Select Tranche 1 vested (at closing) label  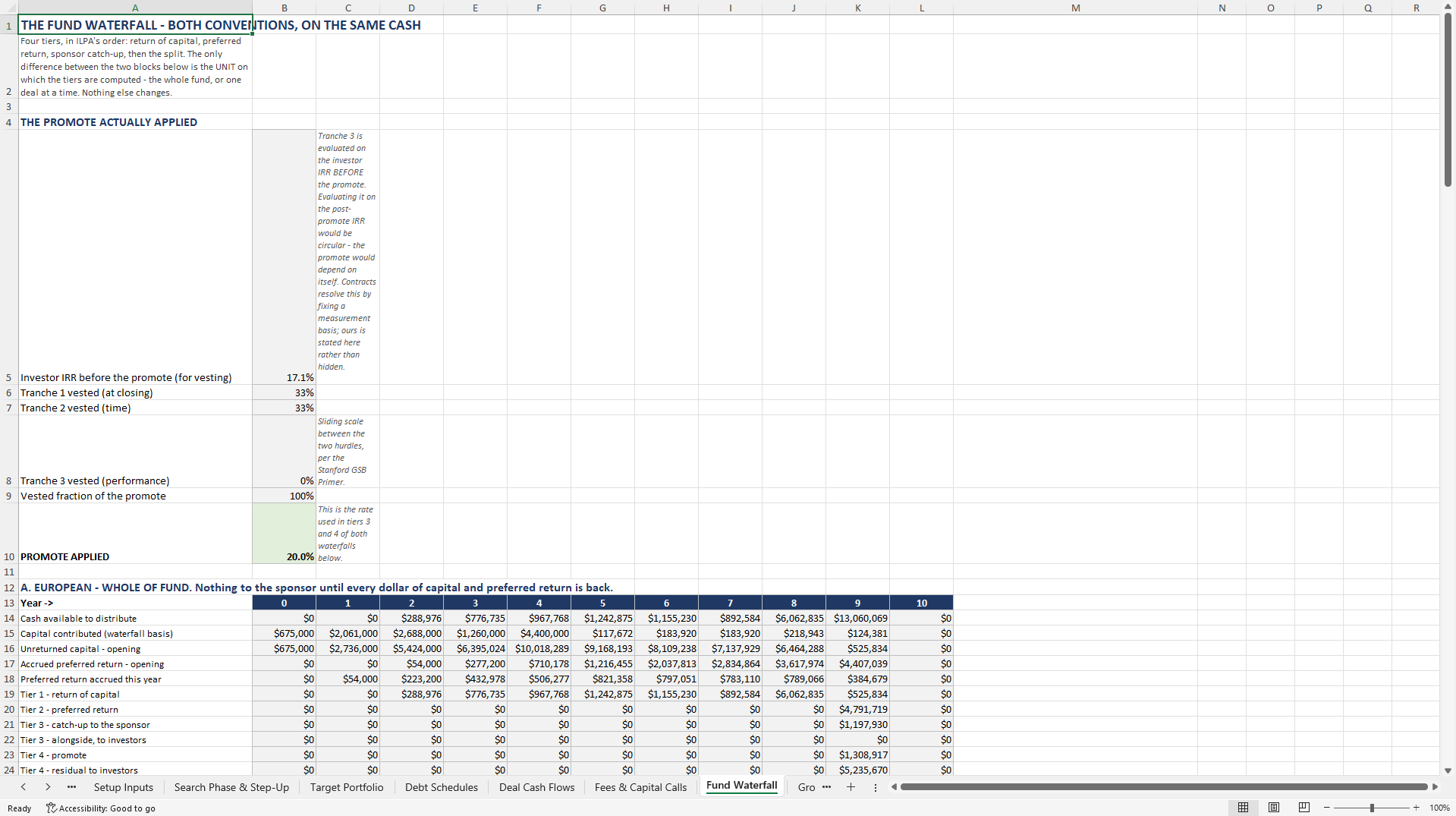pyautogui.click(x=135, y=392)
